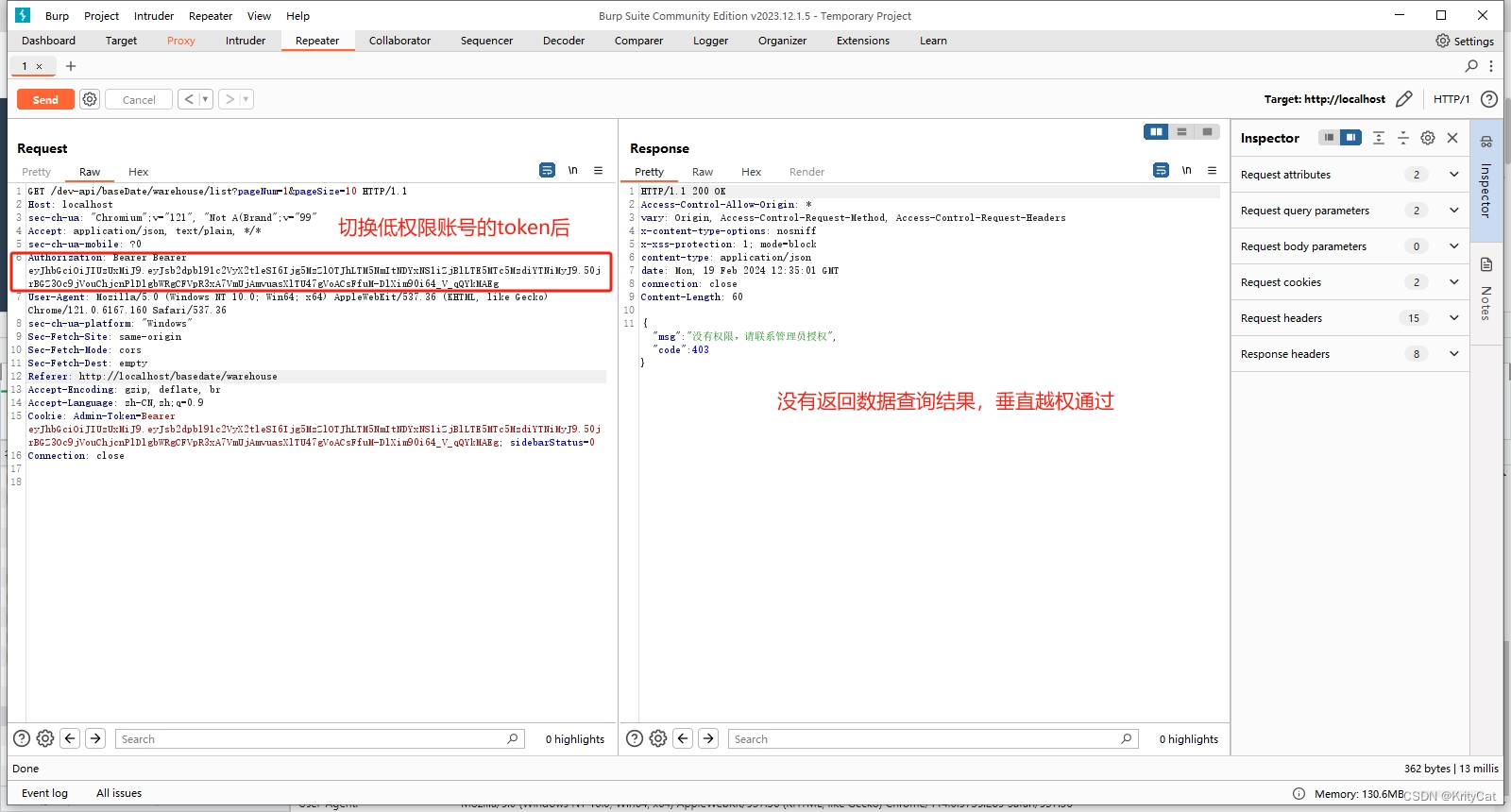The height and width of the screenshot is (812, 1511).
Task: Click the Send request button
Action: (45, 99)
